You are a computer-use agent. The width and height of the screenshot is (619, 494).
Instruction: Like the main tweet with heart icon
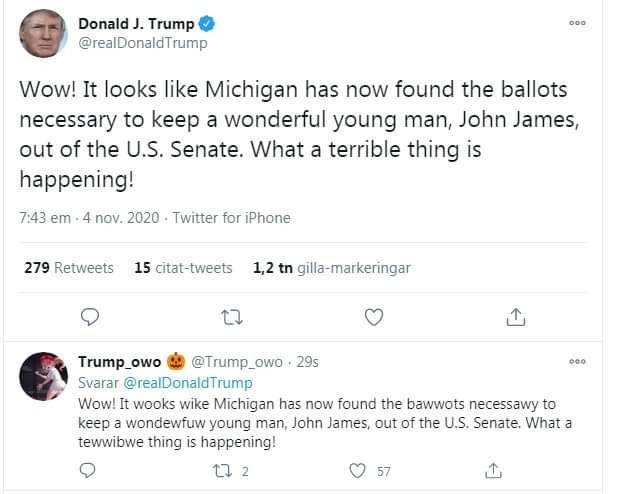pyautogui.click(x=374, y=317)
